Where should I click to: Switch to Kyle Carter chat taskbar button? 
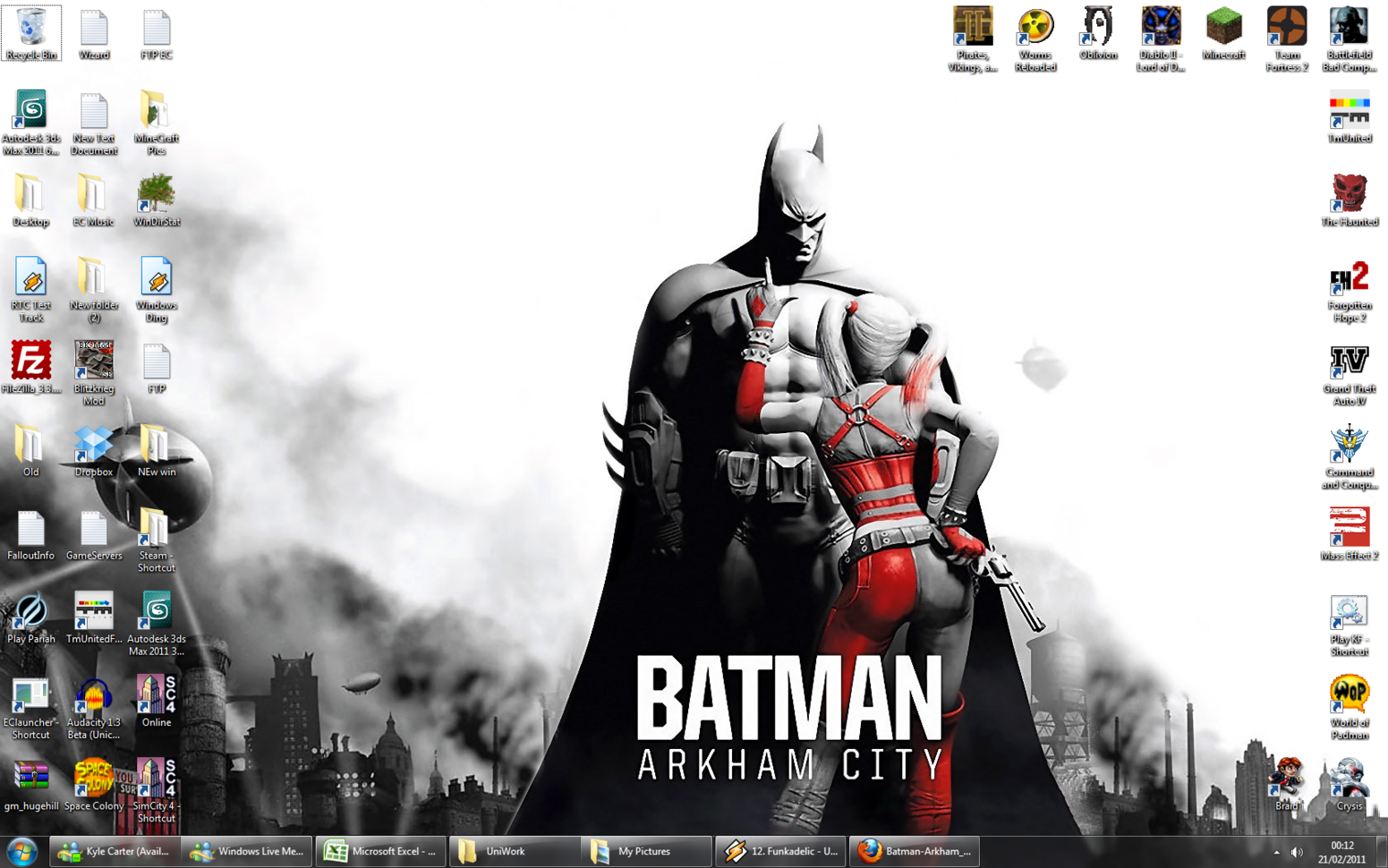tap(115, 851)
